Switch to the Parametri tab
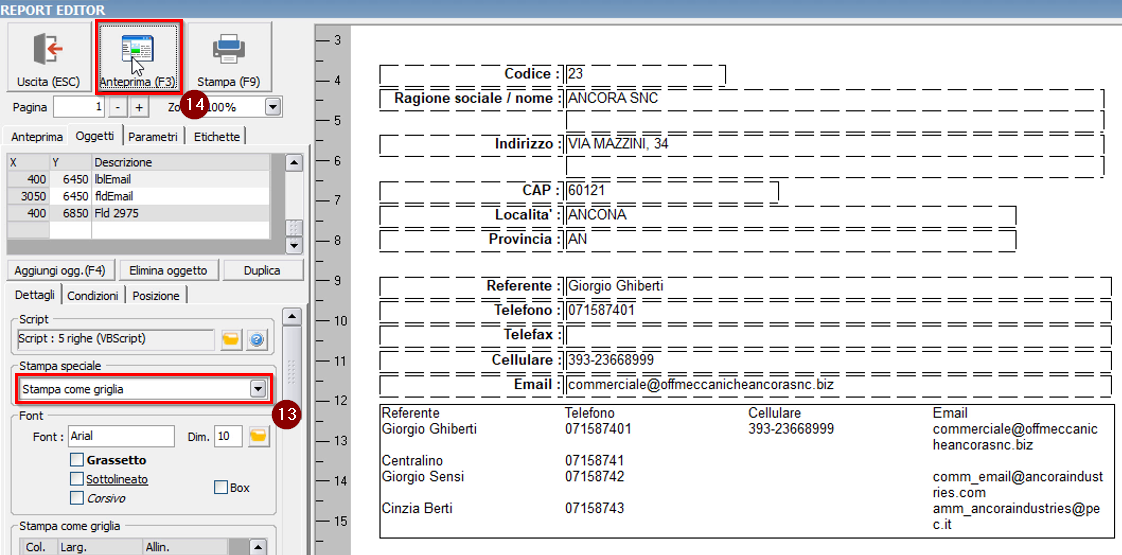The image size is (1122, 555). 154,136
